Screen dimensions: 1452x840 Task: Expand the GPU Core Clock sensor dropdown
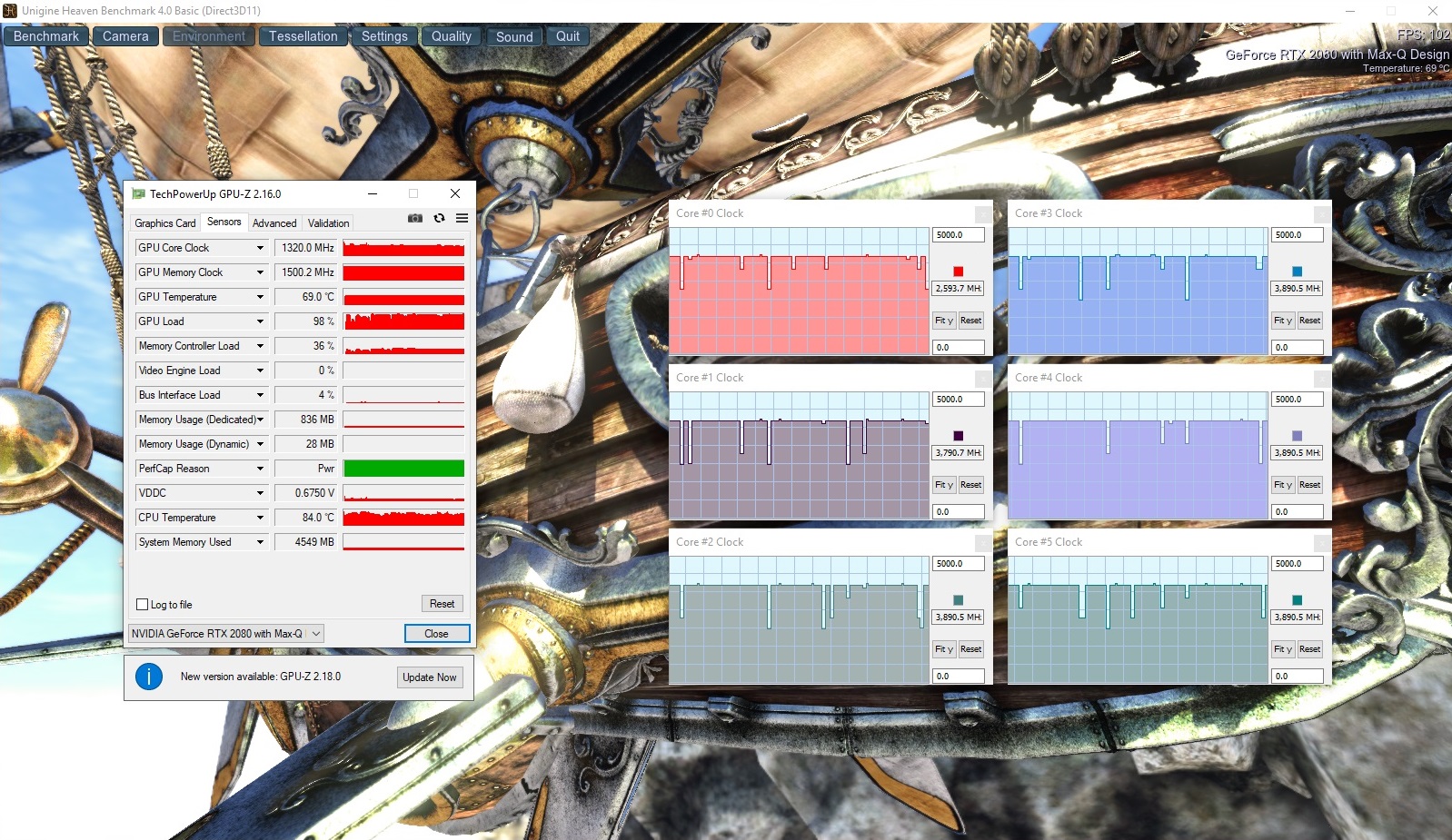point(260,248)
